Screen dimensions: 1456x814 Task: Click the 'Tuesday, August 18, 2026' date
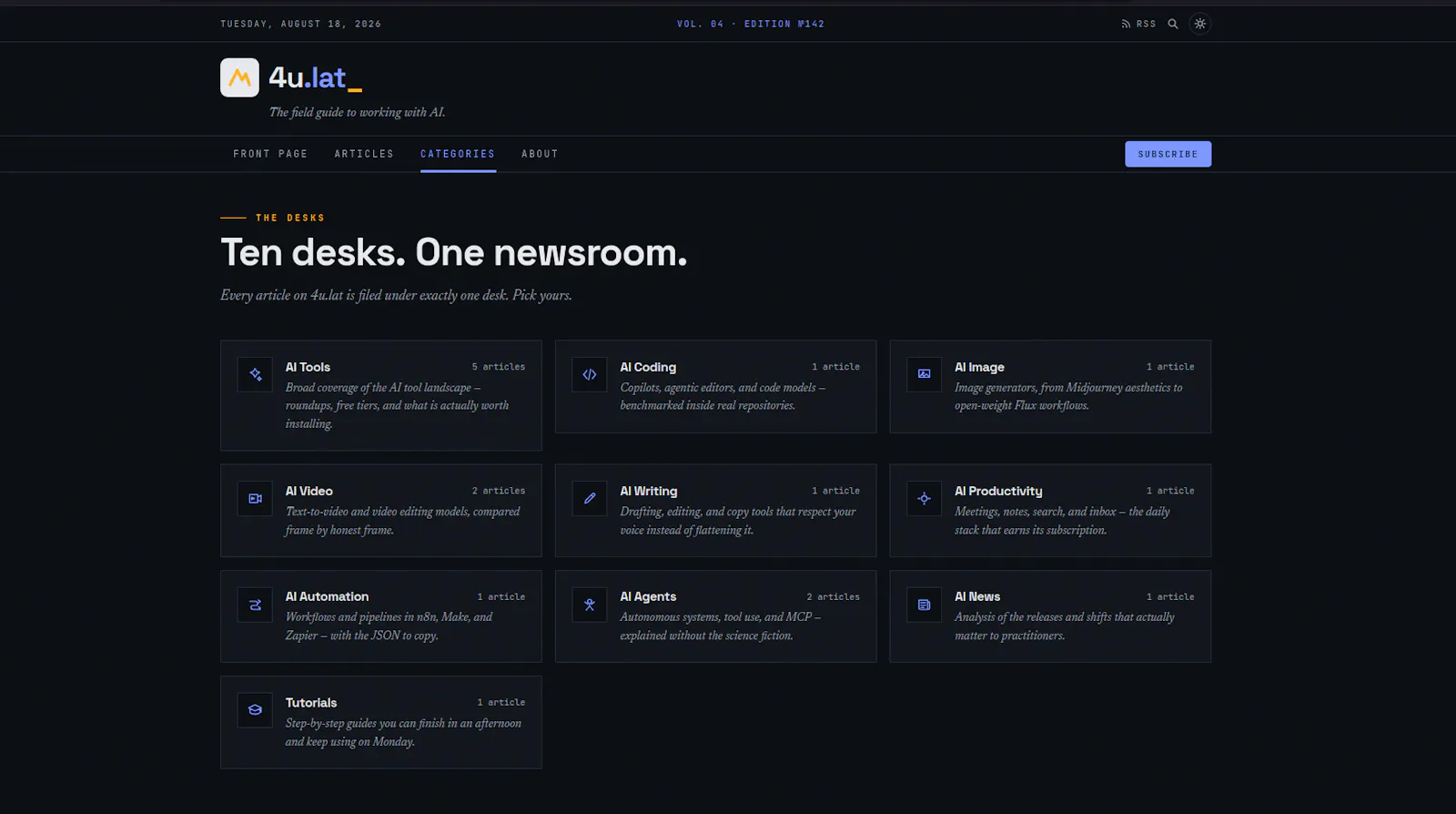pyautogui.click(x=301, y=24)
